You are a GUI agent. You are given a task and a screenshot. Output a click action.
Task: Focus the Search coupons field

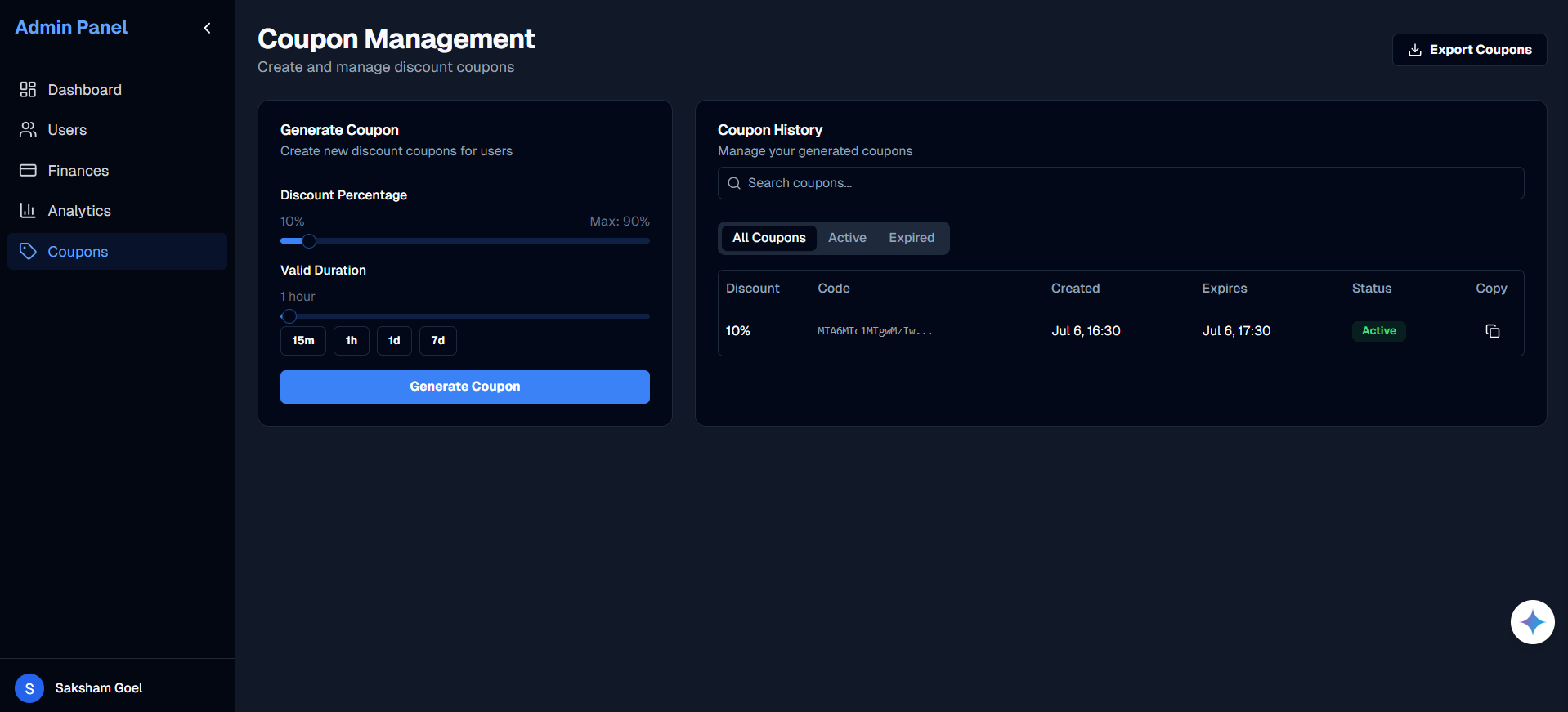click(x=1121, y=183)
